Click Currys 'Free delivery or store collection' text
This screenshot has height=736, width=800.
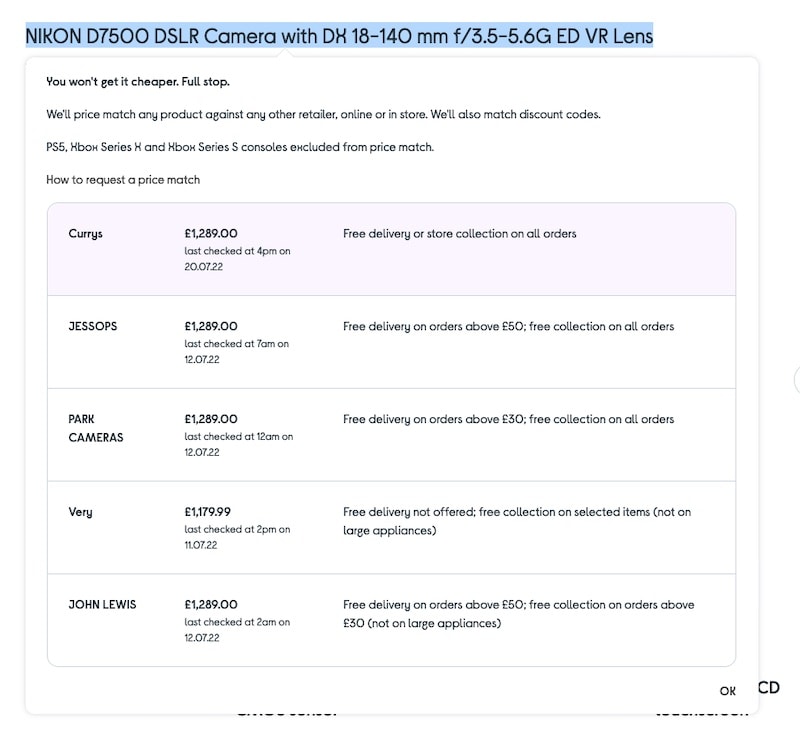(x=459, y=234)
